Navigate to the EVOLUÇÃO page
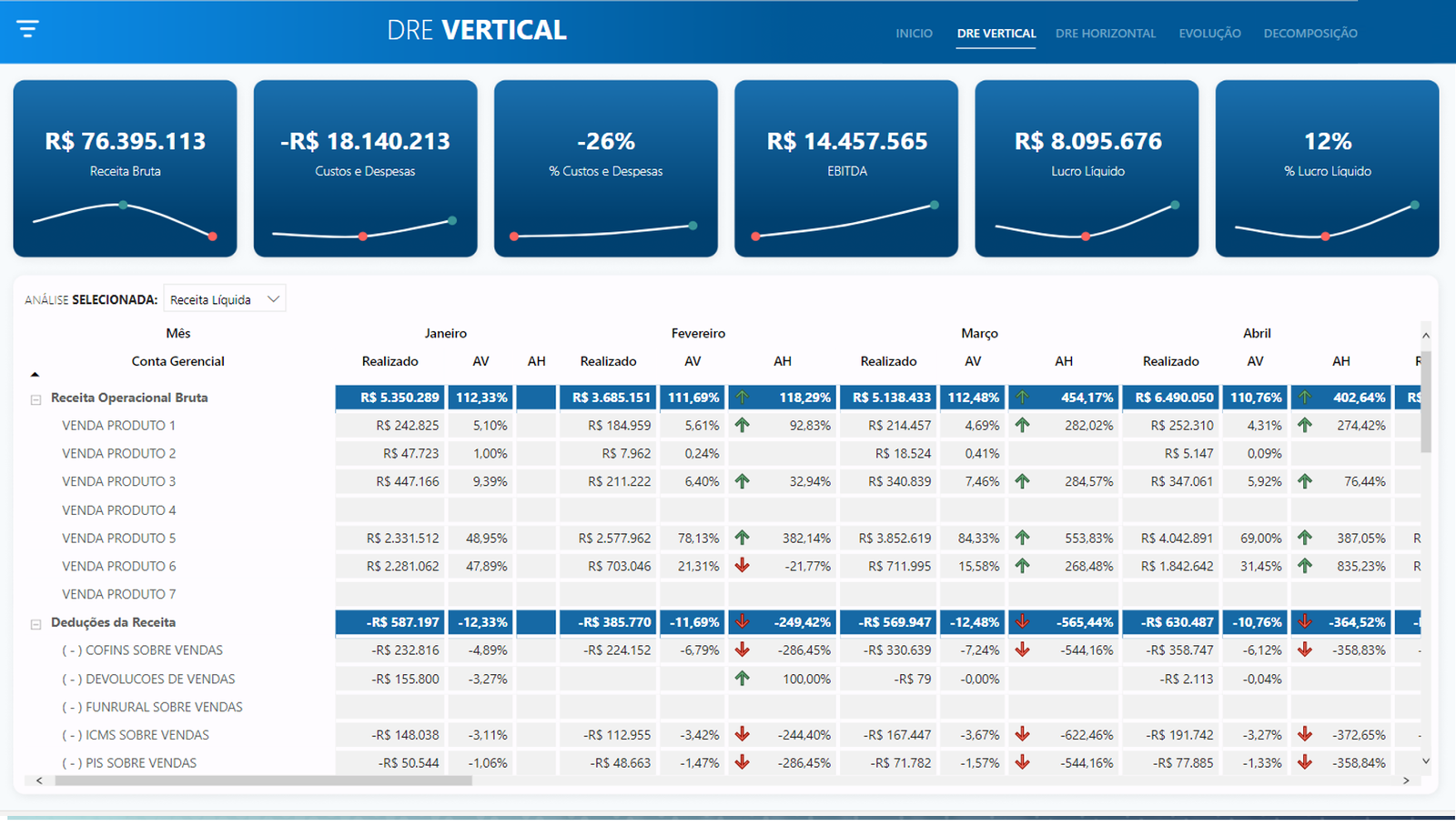1456x826 pixels. coord(1210,33)
